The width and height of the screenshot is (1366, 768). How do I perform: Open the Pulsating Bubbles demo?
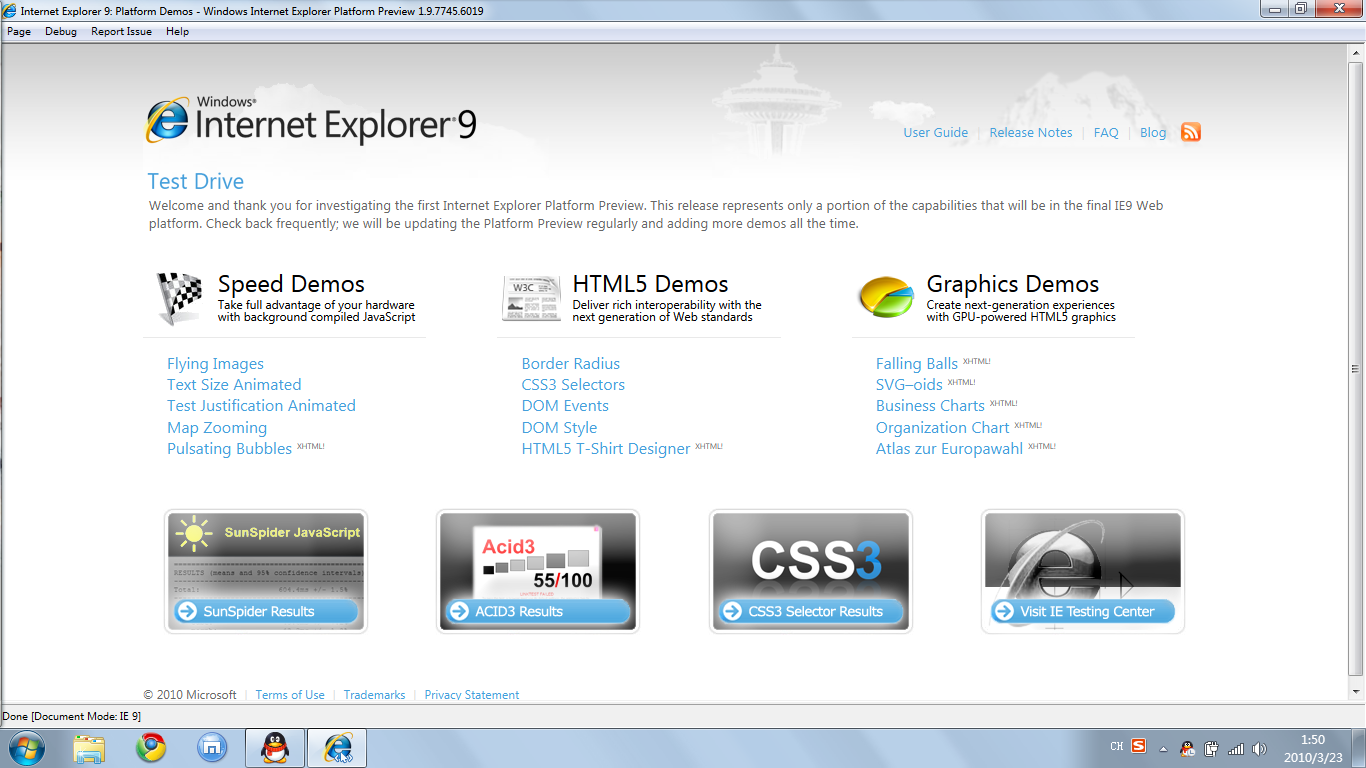pos(229,449)
